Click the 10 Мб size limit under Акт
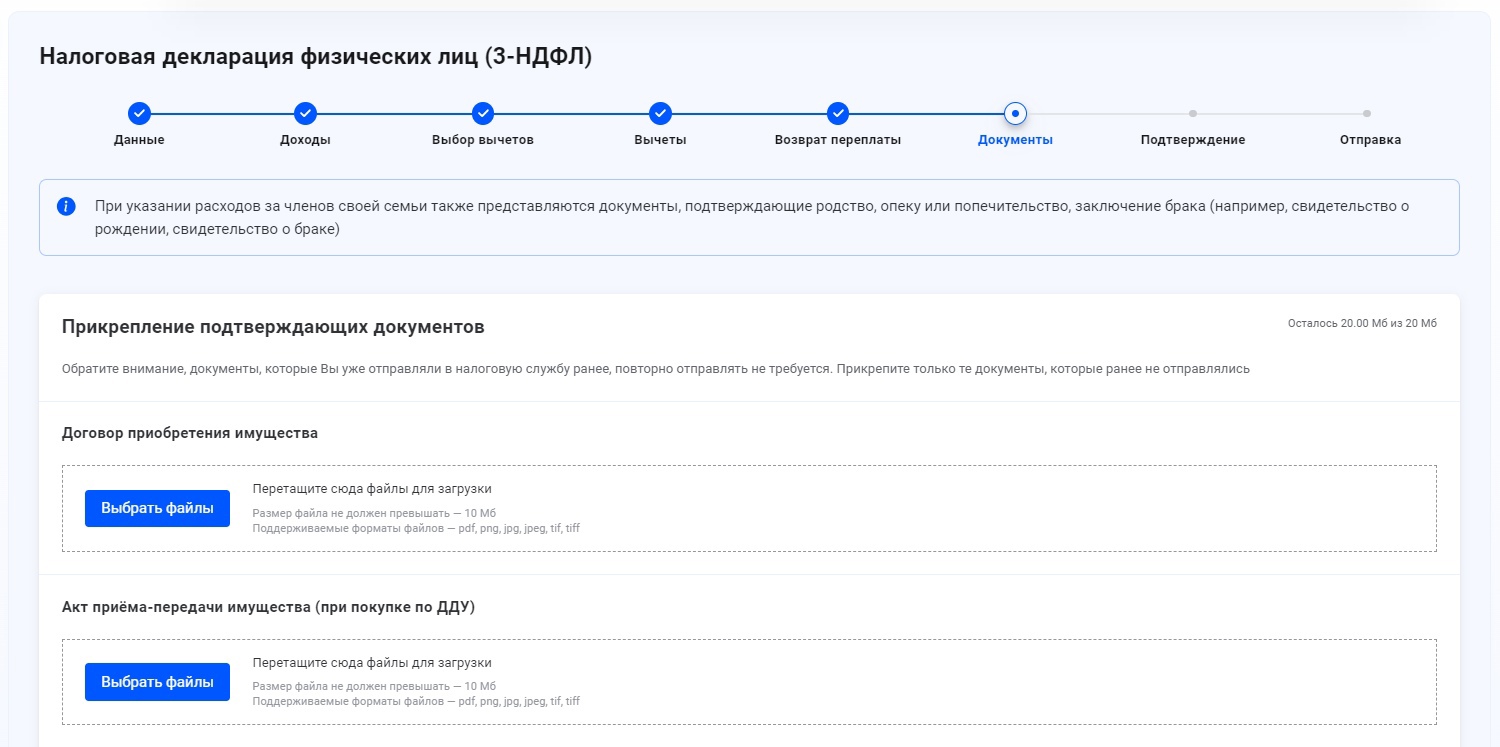1500x747 pixels. [374, 687]
